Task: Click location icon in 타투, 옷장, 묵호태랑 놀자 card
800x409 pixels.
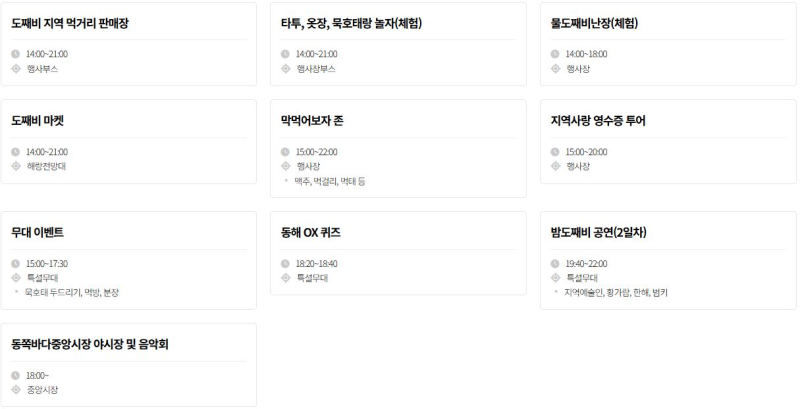Action: (286, 69)
